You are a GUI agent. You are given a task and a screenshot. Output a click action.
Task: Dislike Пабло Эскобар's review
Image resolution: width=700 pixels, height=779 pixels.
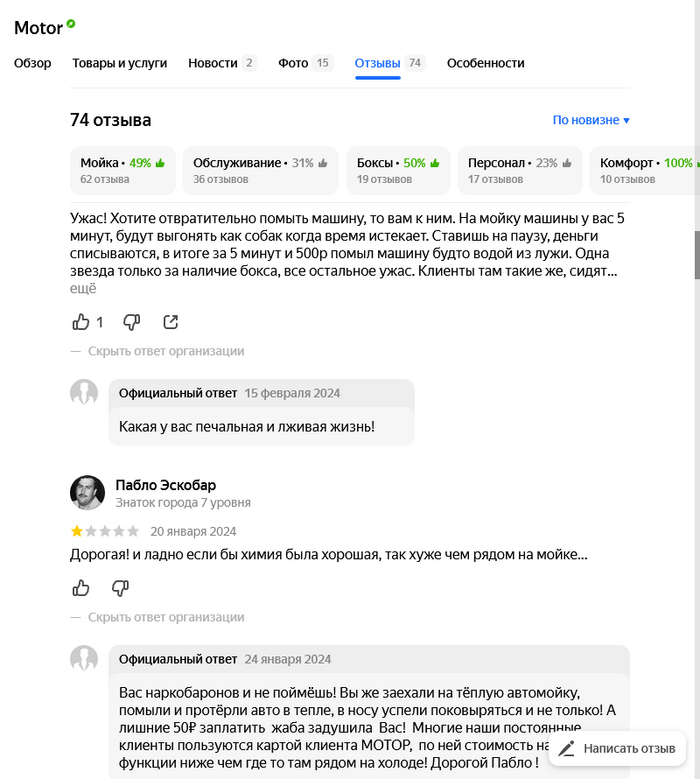point(120,588)
